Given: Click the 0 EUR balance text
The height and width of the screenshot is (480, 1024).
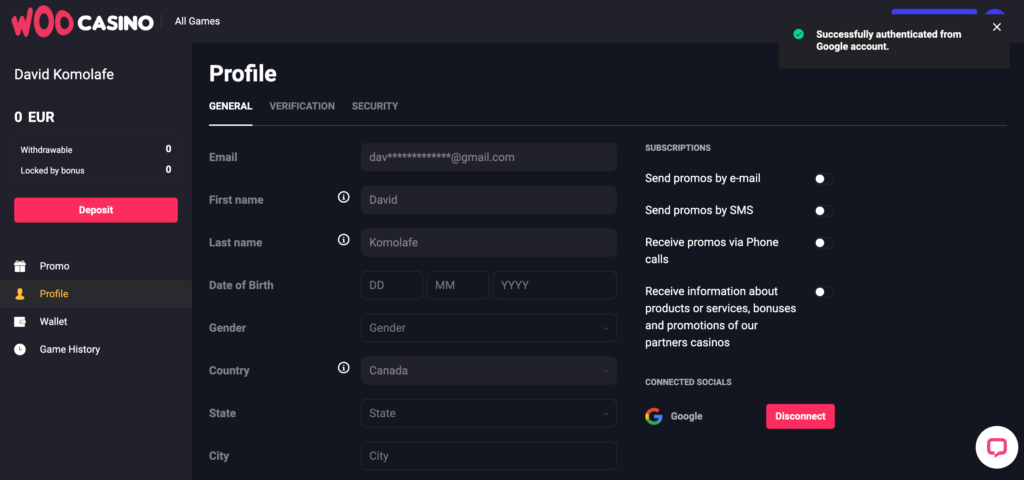Looking at the screenshot, I should (35, 118).
